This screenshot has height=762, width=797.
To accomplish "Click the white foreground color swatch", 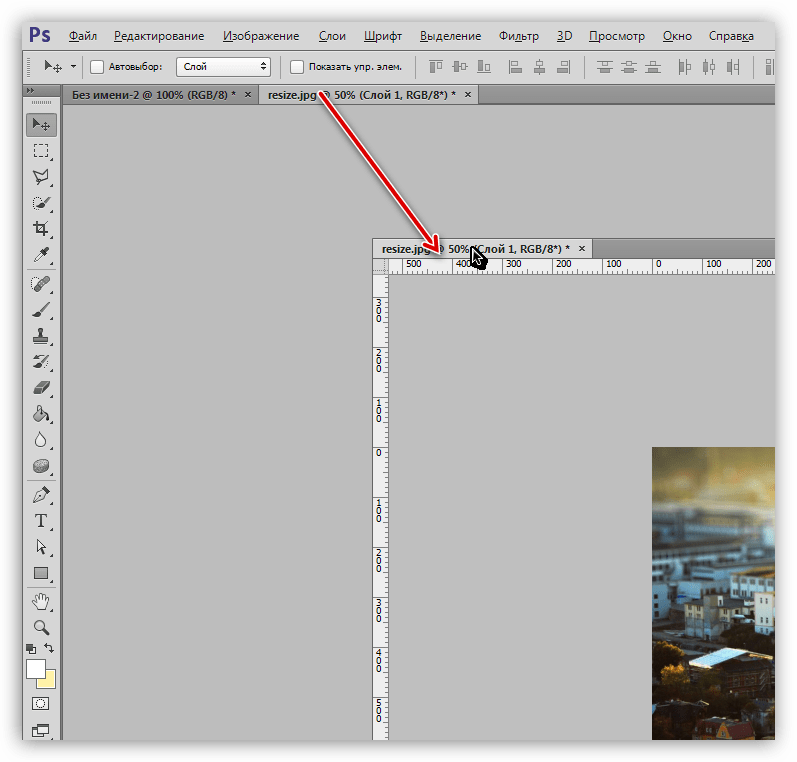I will point(35,668).
